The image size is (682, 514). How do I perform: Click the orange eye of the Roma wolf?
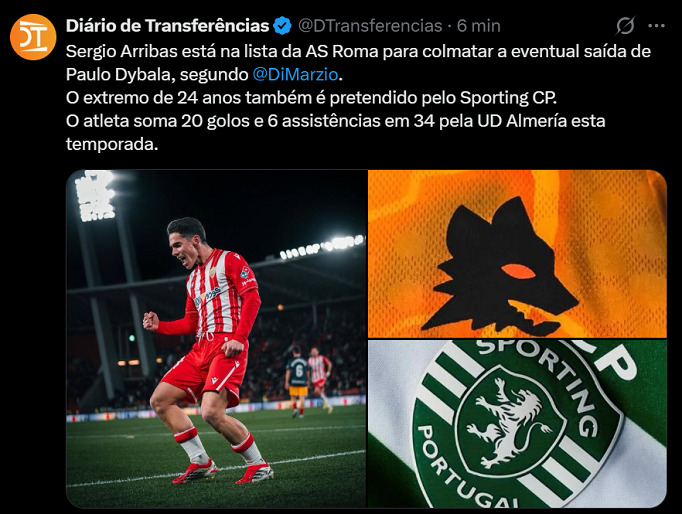click(518, 271)
